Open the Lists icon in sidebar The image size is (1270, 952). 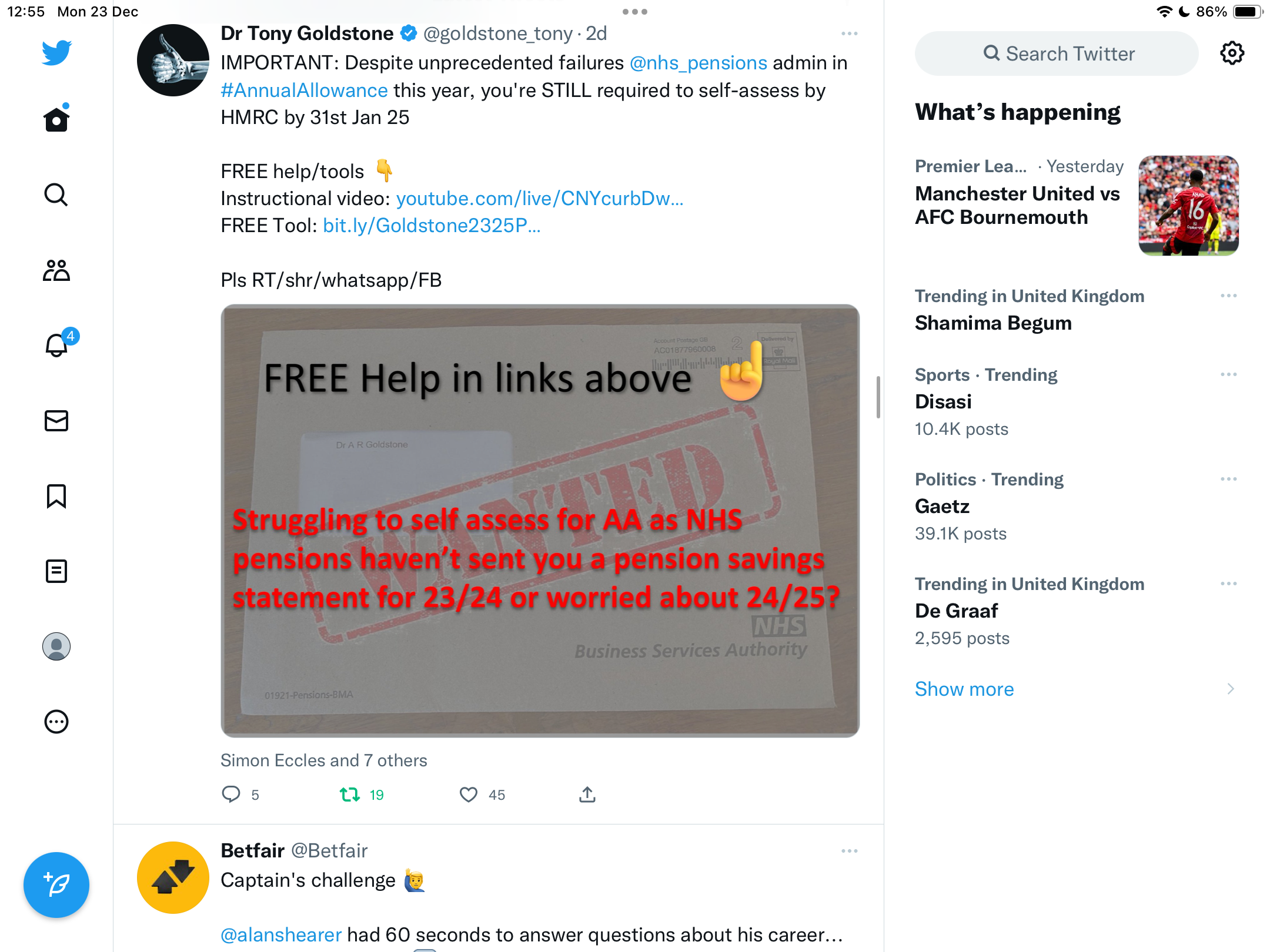56,571
